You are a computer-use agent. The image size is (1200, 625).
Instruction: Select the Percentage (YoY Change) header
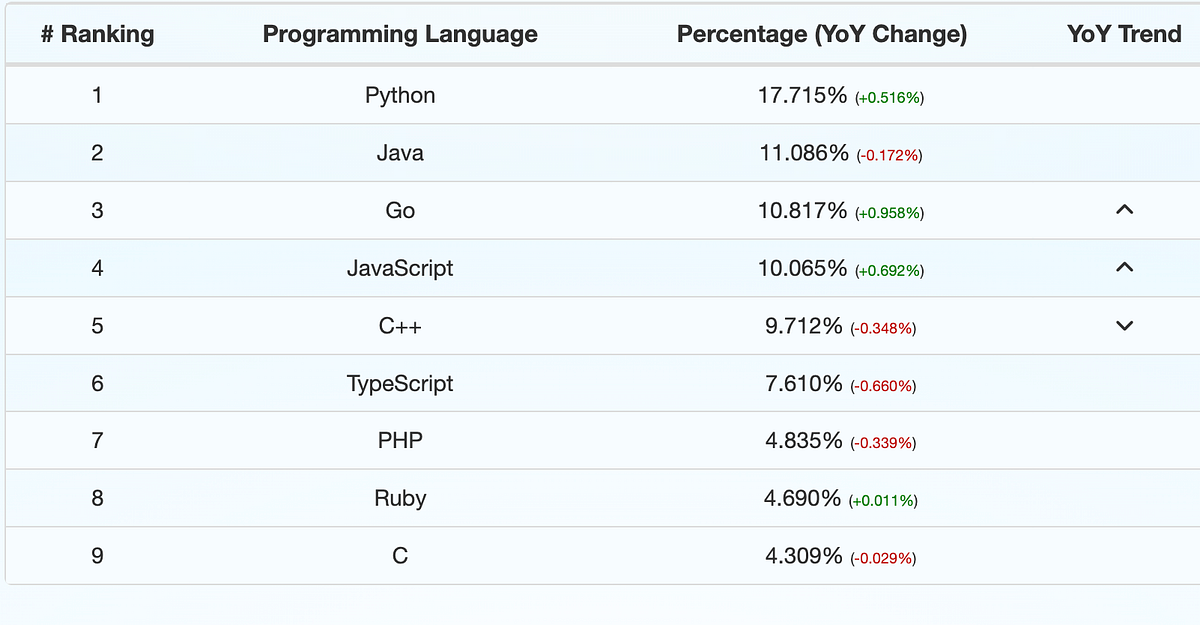click(x=823, y=33)
